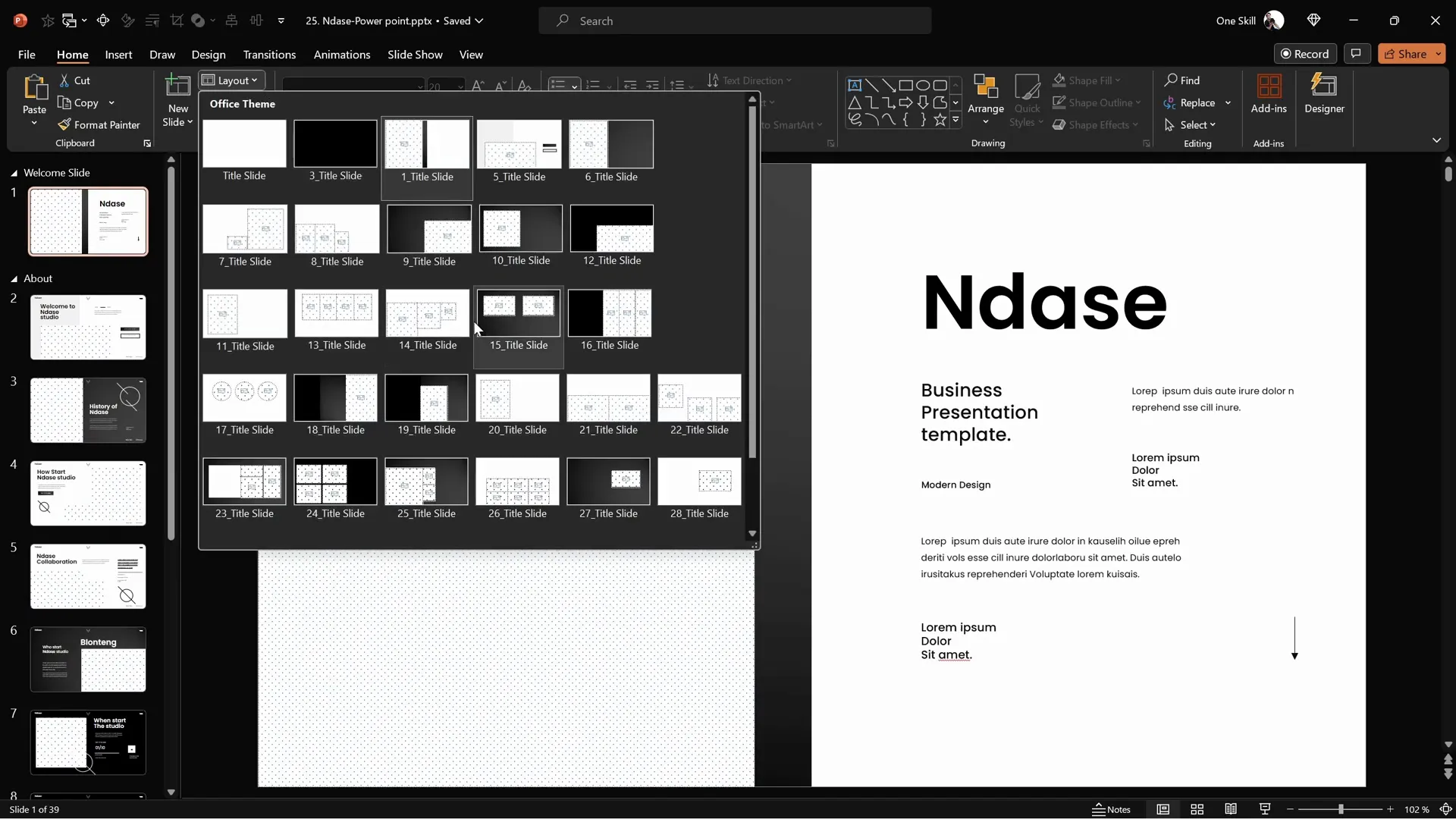Screen dimensions: 1456x819
Task: Open the File menu
Action: 27,55
